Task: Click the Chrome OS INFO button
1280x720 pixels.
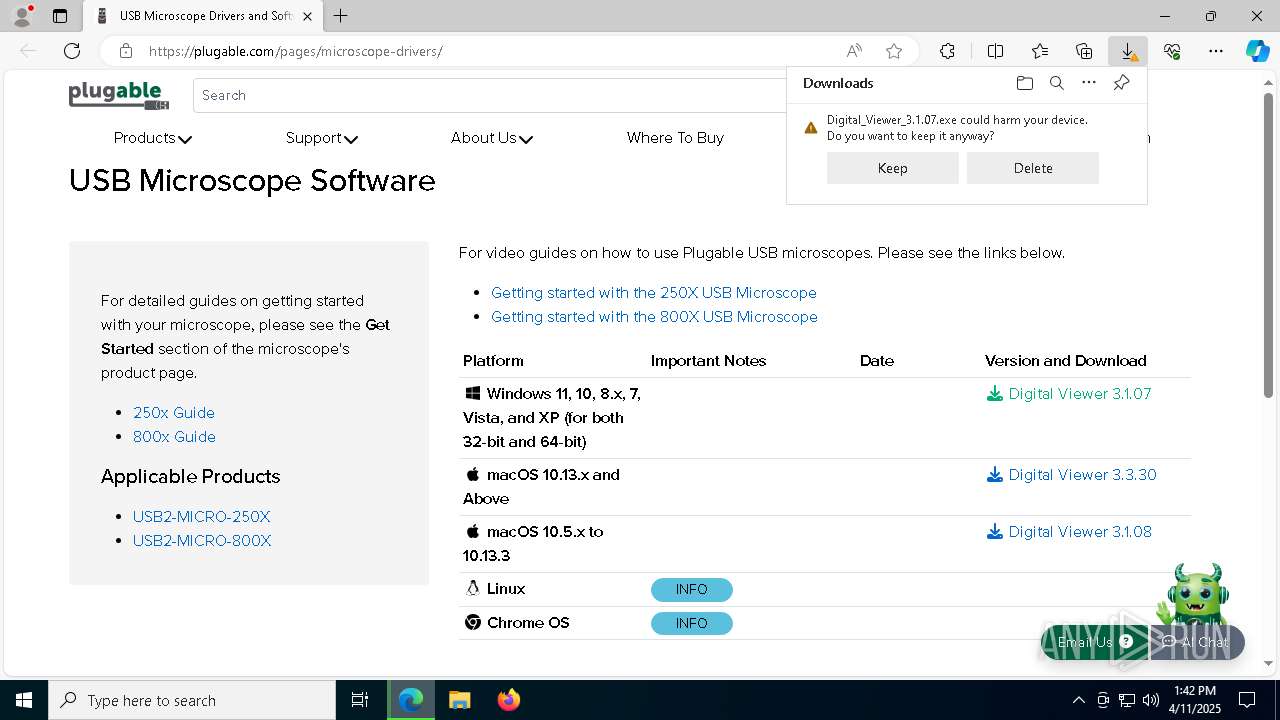Action: click(691, 623)
